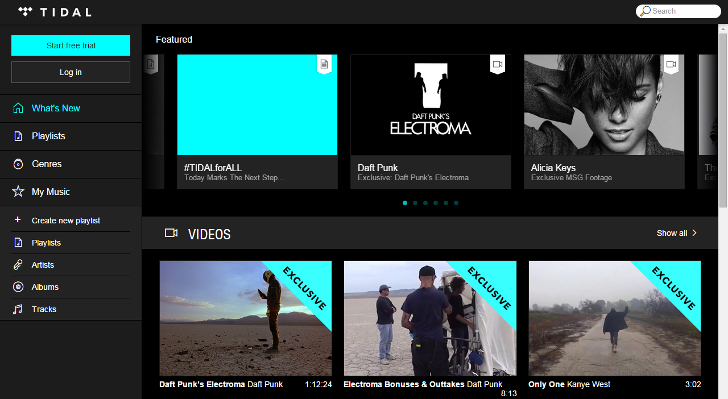Click the TIDAL logo icon

click(25, 12)
